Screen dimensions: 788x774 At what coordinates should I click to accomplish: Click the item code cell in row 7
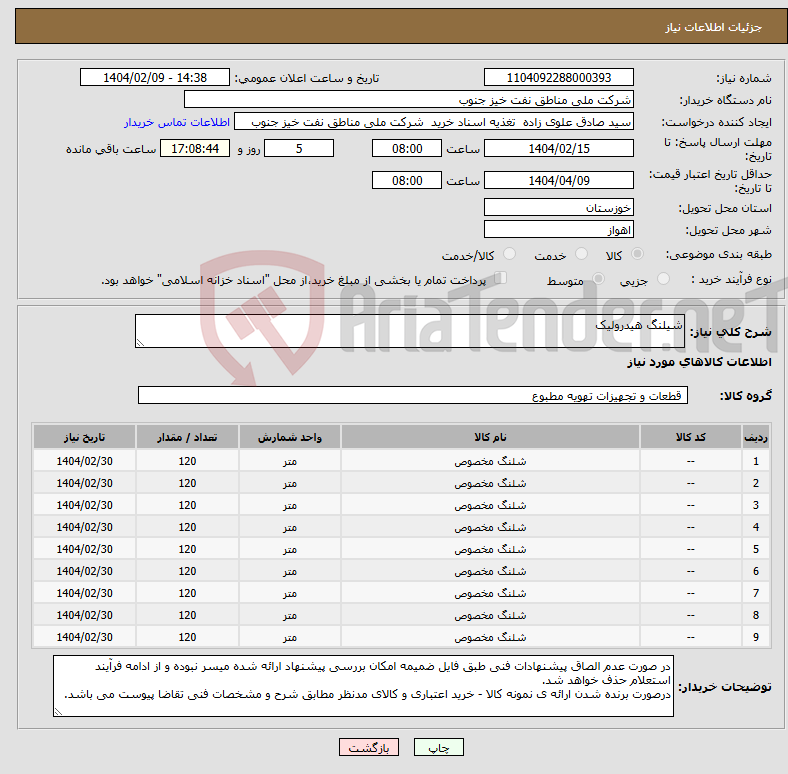coord(691,593)
